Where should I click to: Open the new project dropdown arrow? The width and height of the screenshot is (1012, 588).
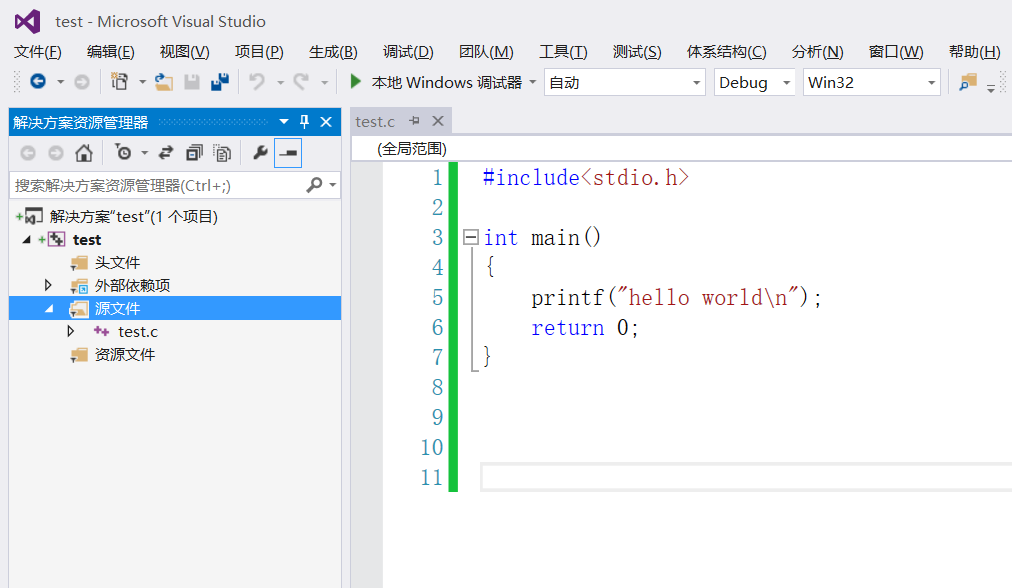142,82
